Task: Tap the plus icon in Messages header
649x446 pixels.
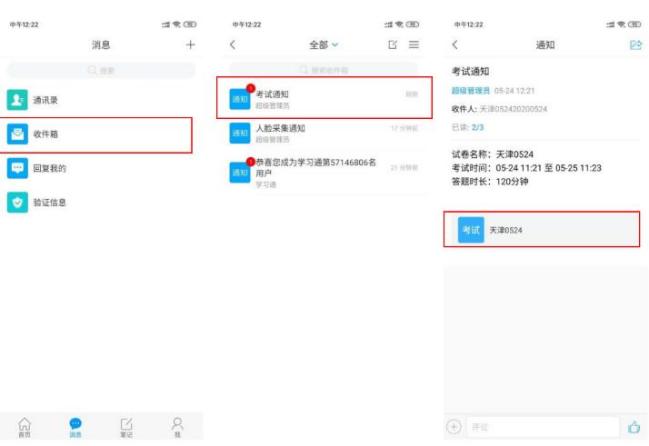Action: (x=190, y=45)
